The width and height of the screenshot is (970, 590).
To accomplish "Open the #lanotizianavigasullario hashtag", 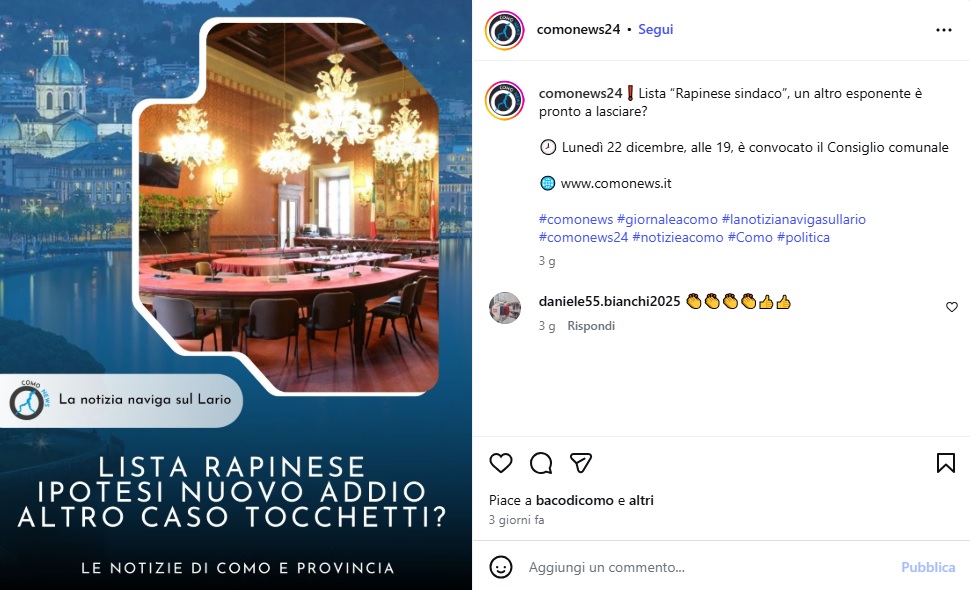I will (794, 219).
